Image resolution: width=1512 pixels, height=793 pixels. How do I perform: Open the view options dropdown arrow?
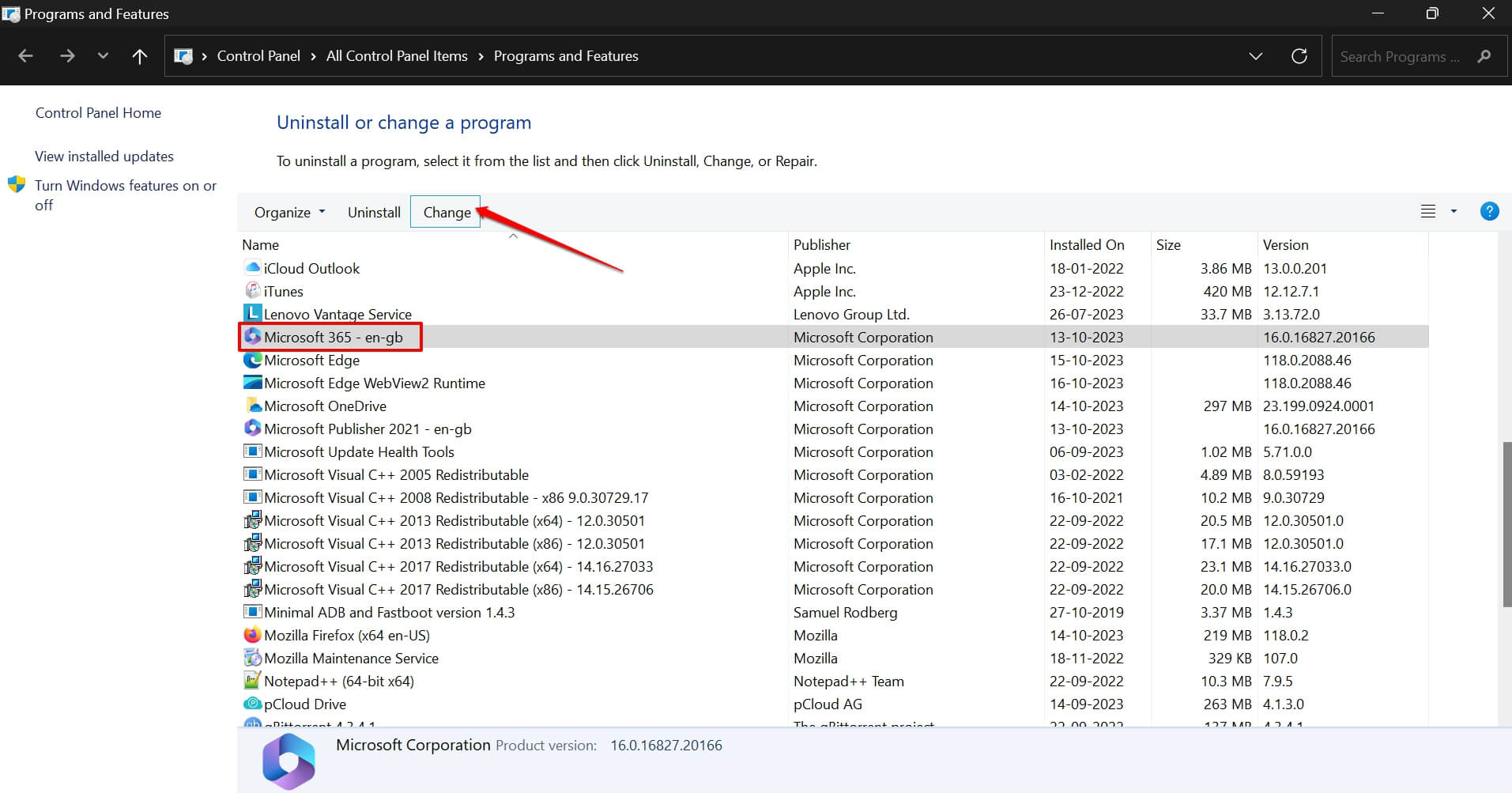[x=1453, y=211]
